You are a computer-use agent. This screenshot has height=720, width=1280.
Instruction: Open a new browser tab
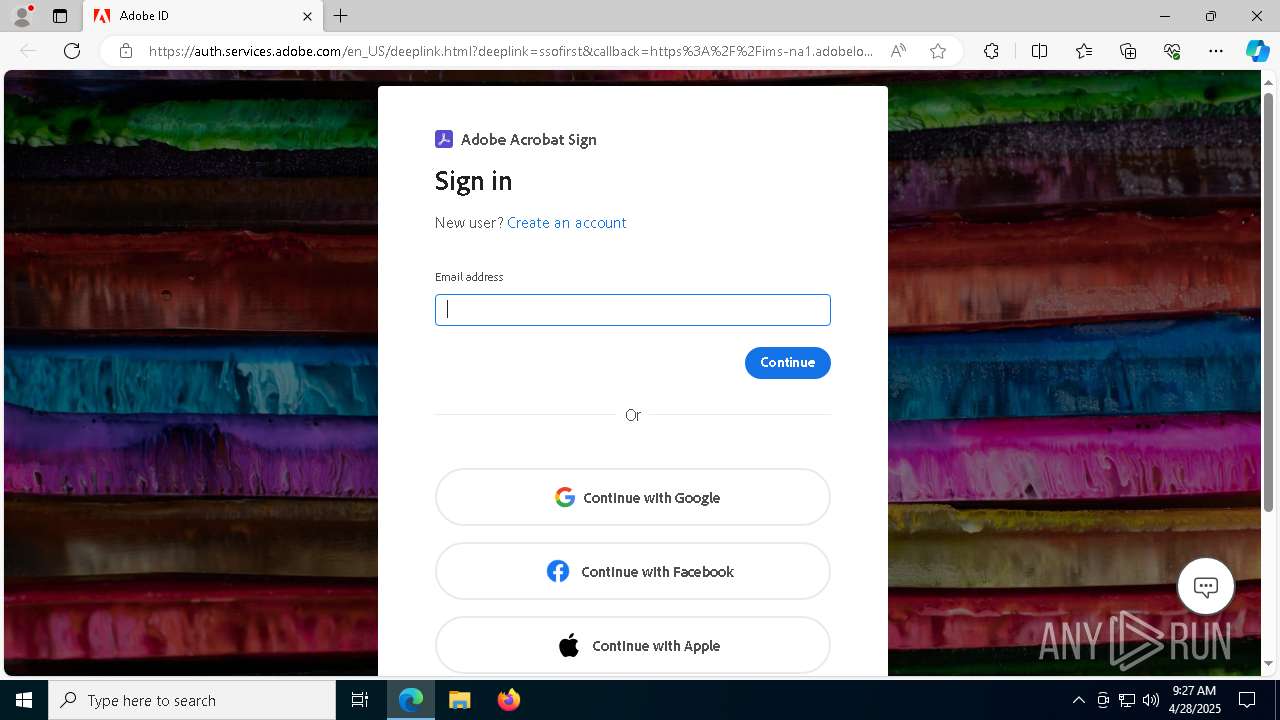tap(341, 16)
